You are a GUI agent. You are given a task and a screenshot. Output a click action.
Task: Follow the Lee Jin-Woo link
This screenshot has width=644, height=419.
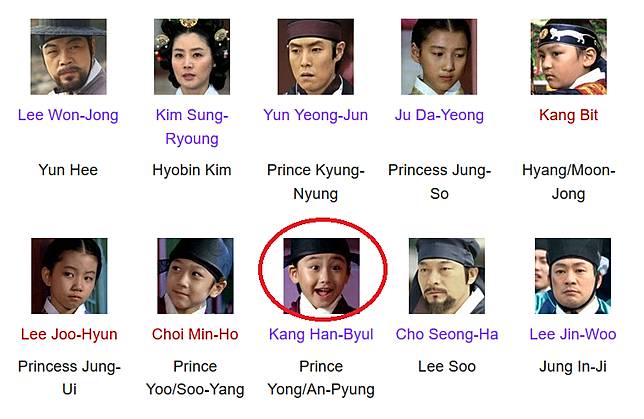pos(573,334)
